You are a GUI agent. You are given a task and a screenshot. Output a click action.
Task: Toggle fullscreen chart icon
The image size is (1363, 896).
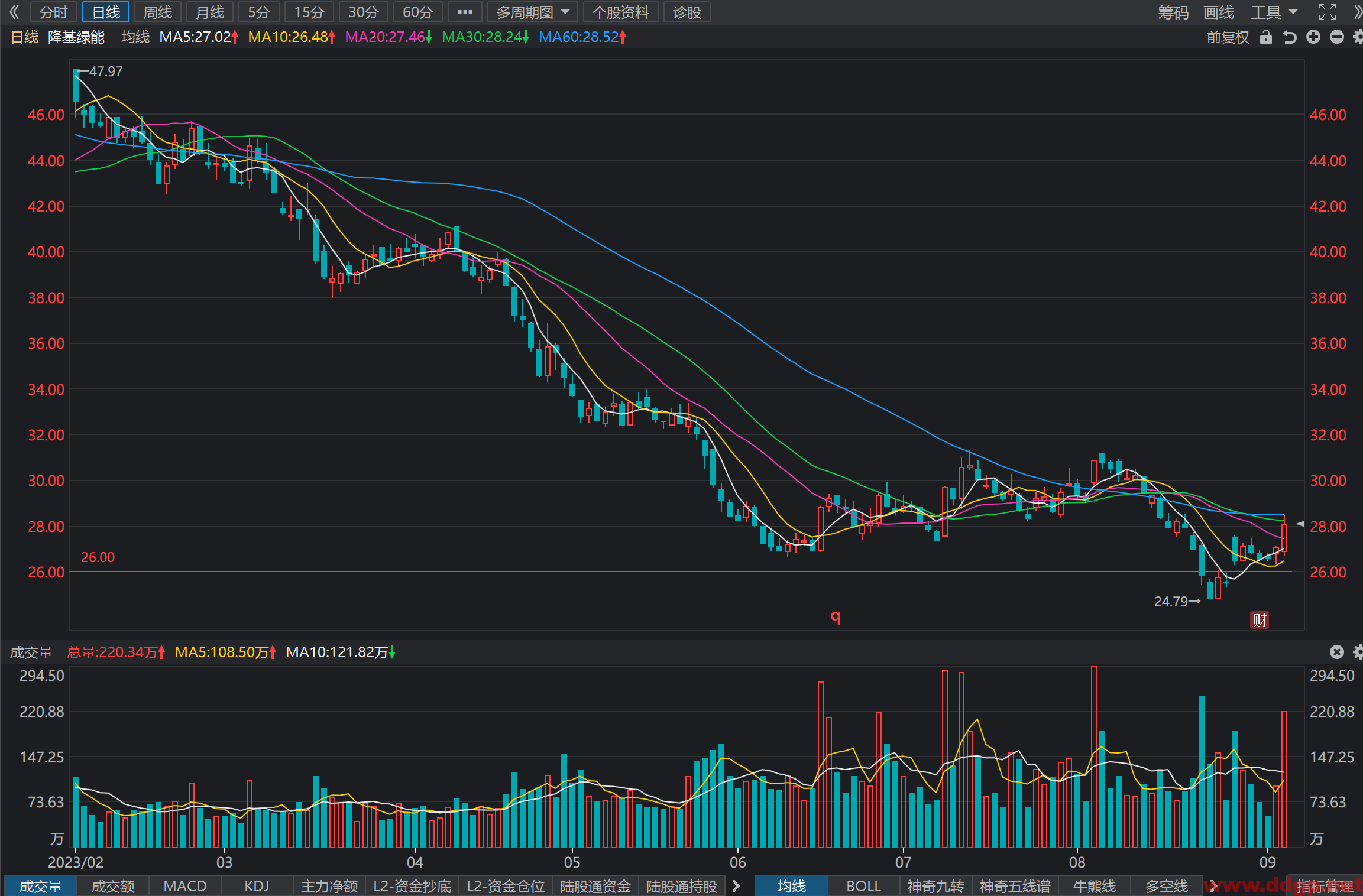pyautogui.click(x=1328, y=12)
